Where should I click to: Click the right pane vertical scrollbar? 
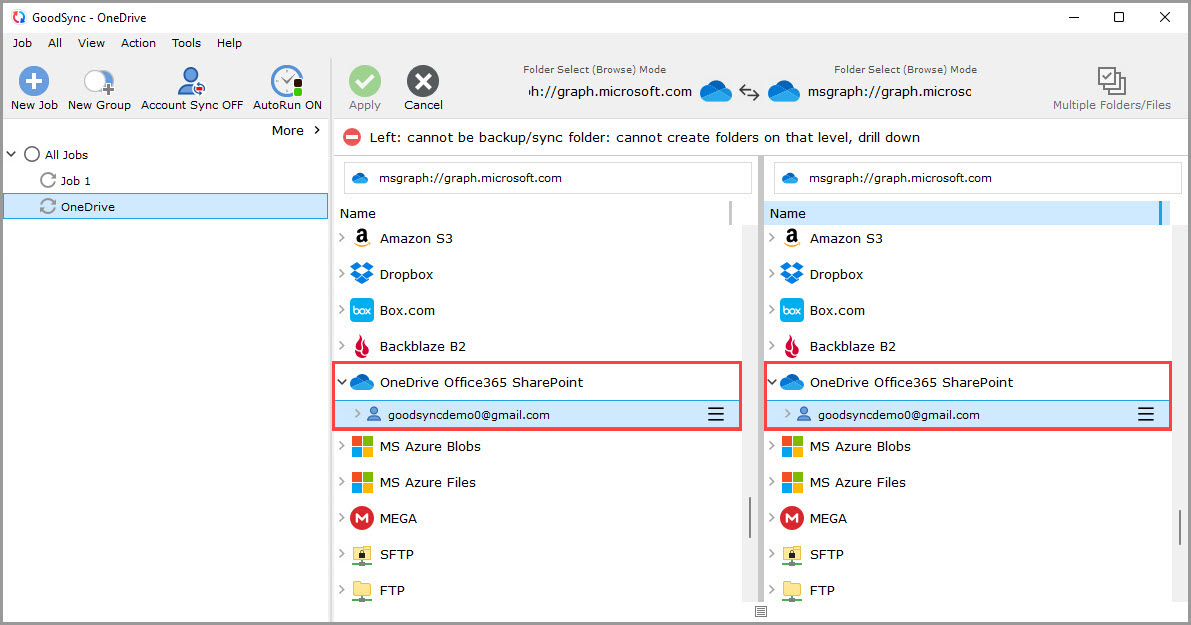click(1180, 526)
